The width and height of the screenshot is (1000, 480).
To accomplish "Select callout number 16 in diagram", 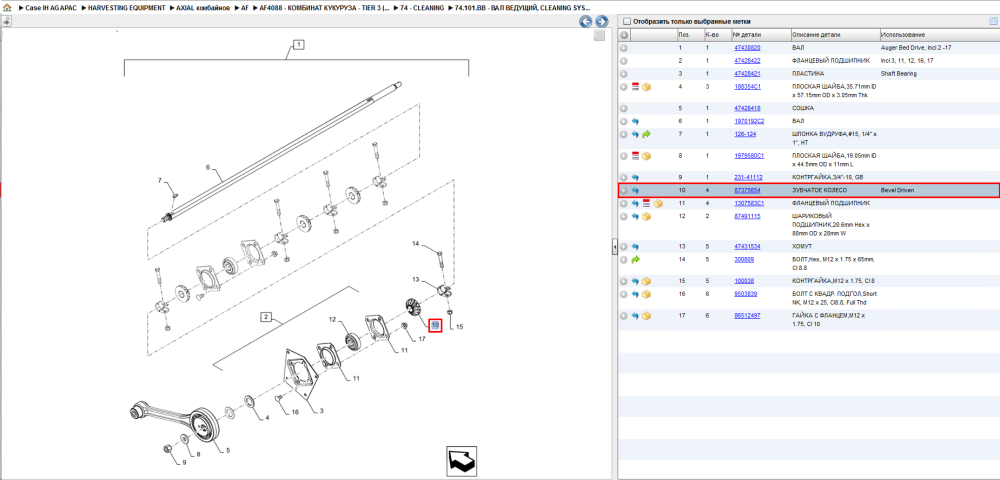I will tap(295, 412).
